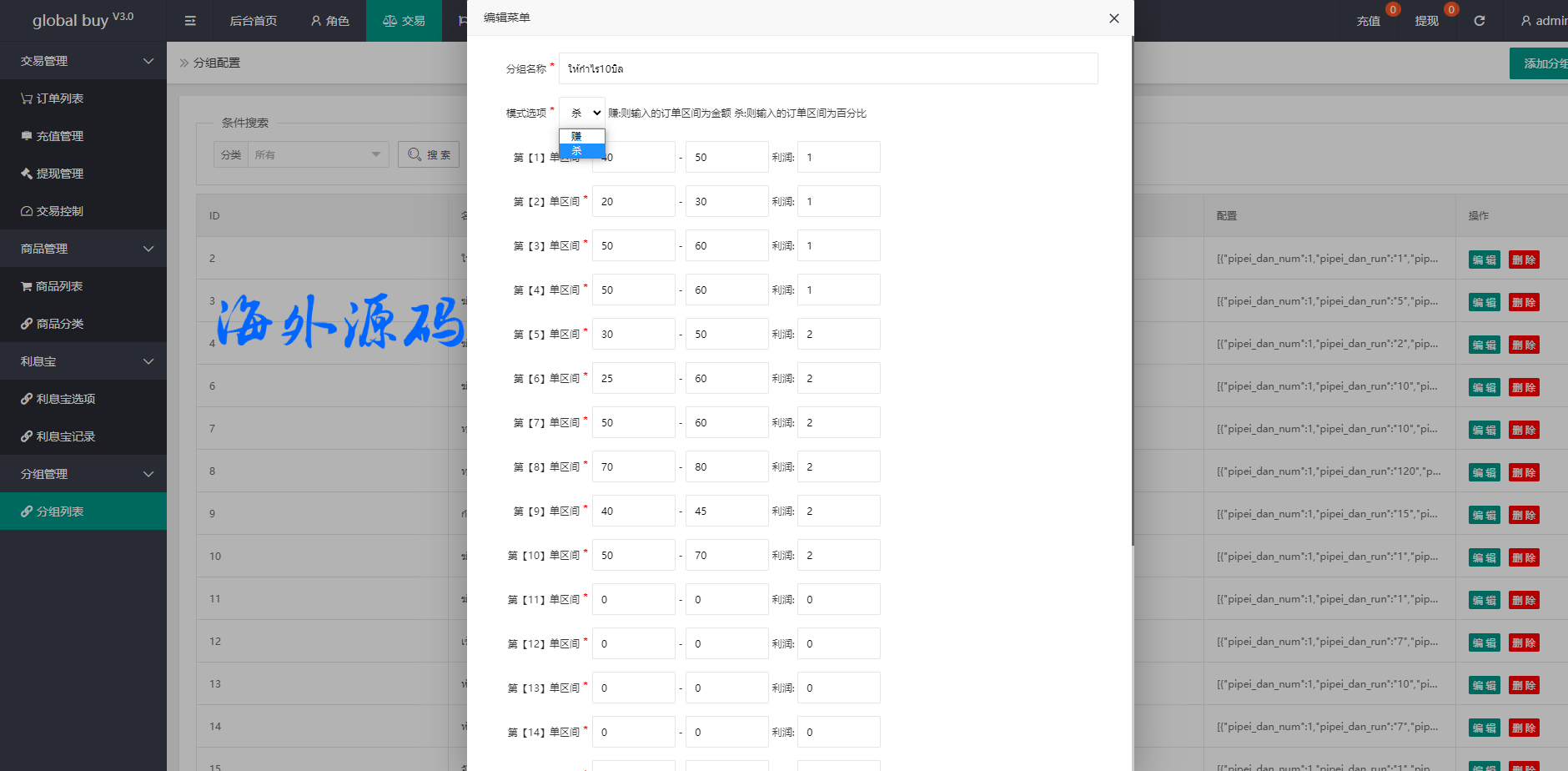This screenshot has width=1568, height=771.
Task: Open 充值管理 in the sidebar
Action: pos(52,136)
